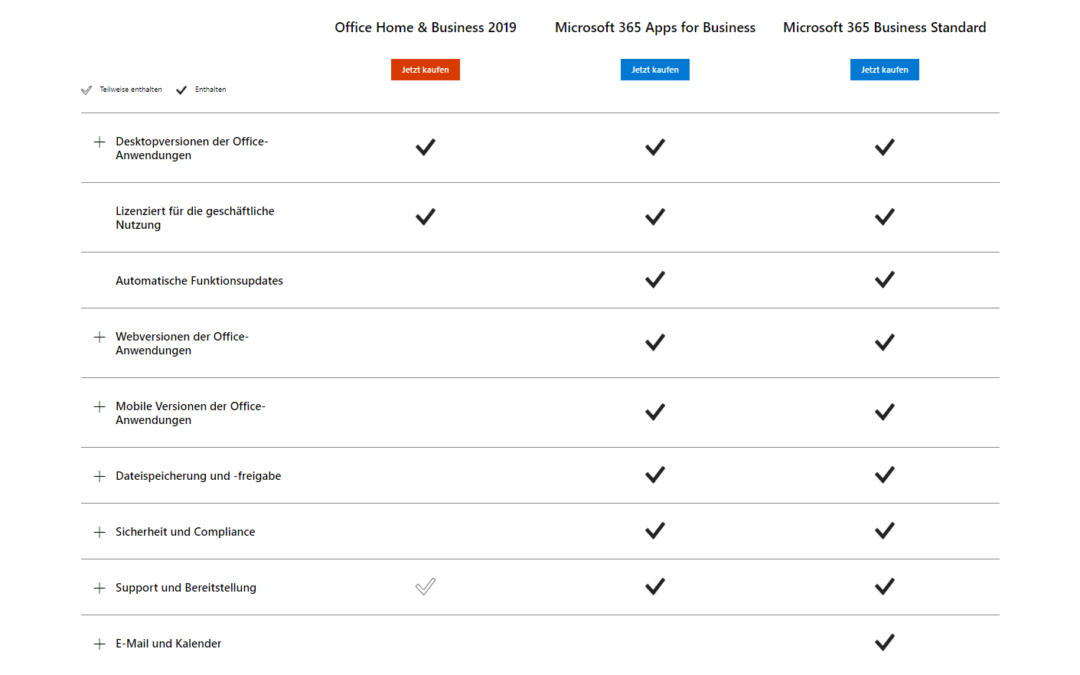Click the Mobile Versionen der Office-Anwendungen label text
Image resolution: width=1080 pixels, height=675 pixels.
(x=190, y=413)
